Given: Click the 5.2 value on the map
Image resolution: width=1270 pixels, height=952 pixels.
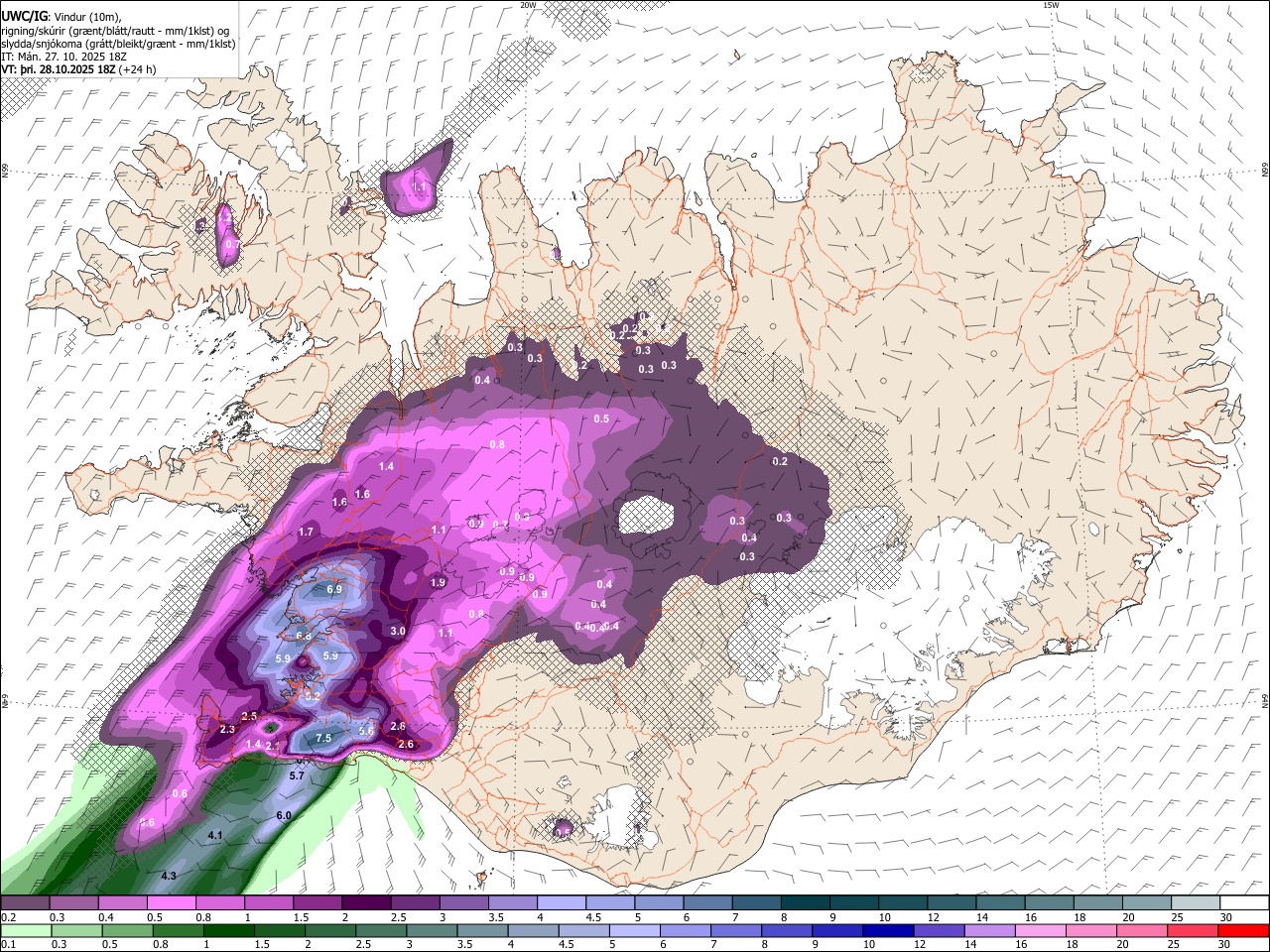Looking at the screenshot, I should pos(312,697).
